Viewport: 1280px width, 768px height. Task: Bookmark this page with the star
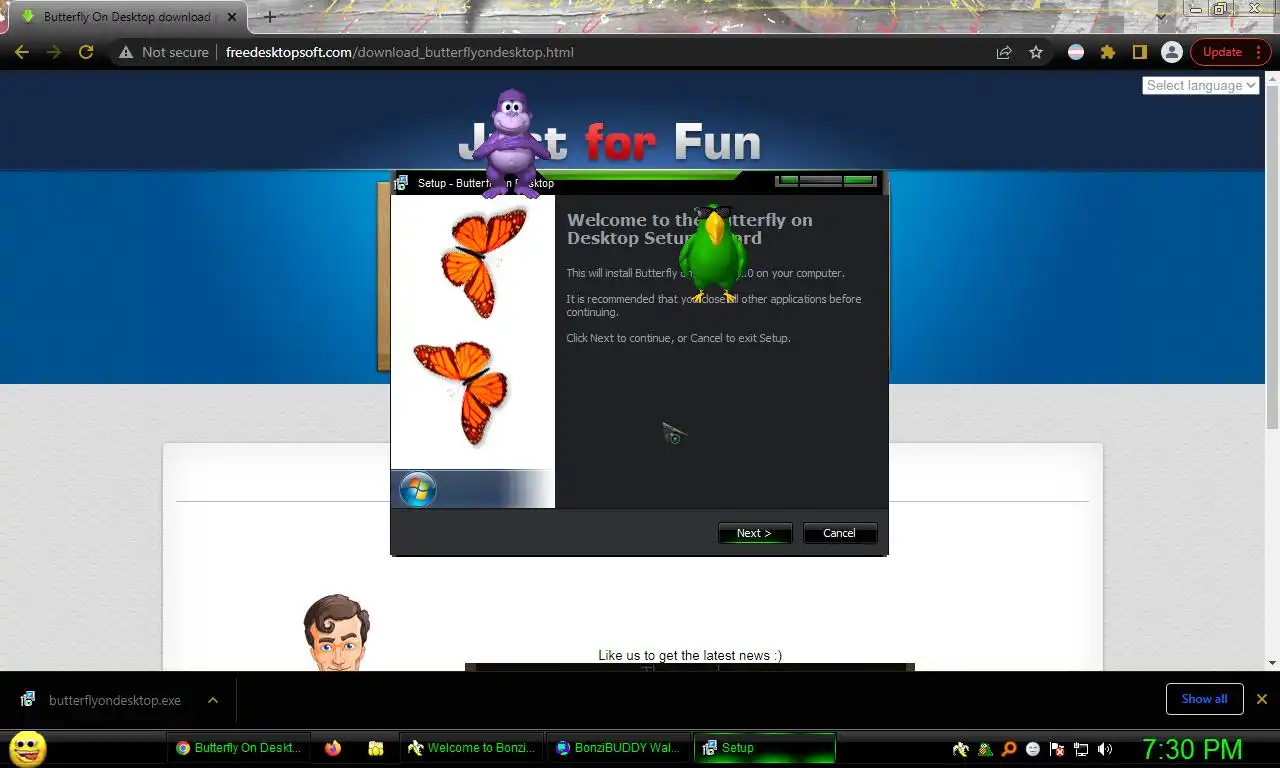point(1036,52)
